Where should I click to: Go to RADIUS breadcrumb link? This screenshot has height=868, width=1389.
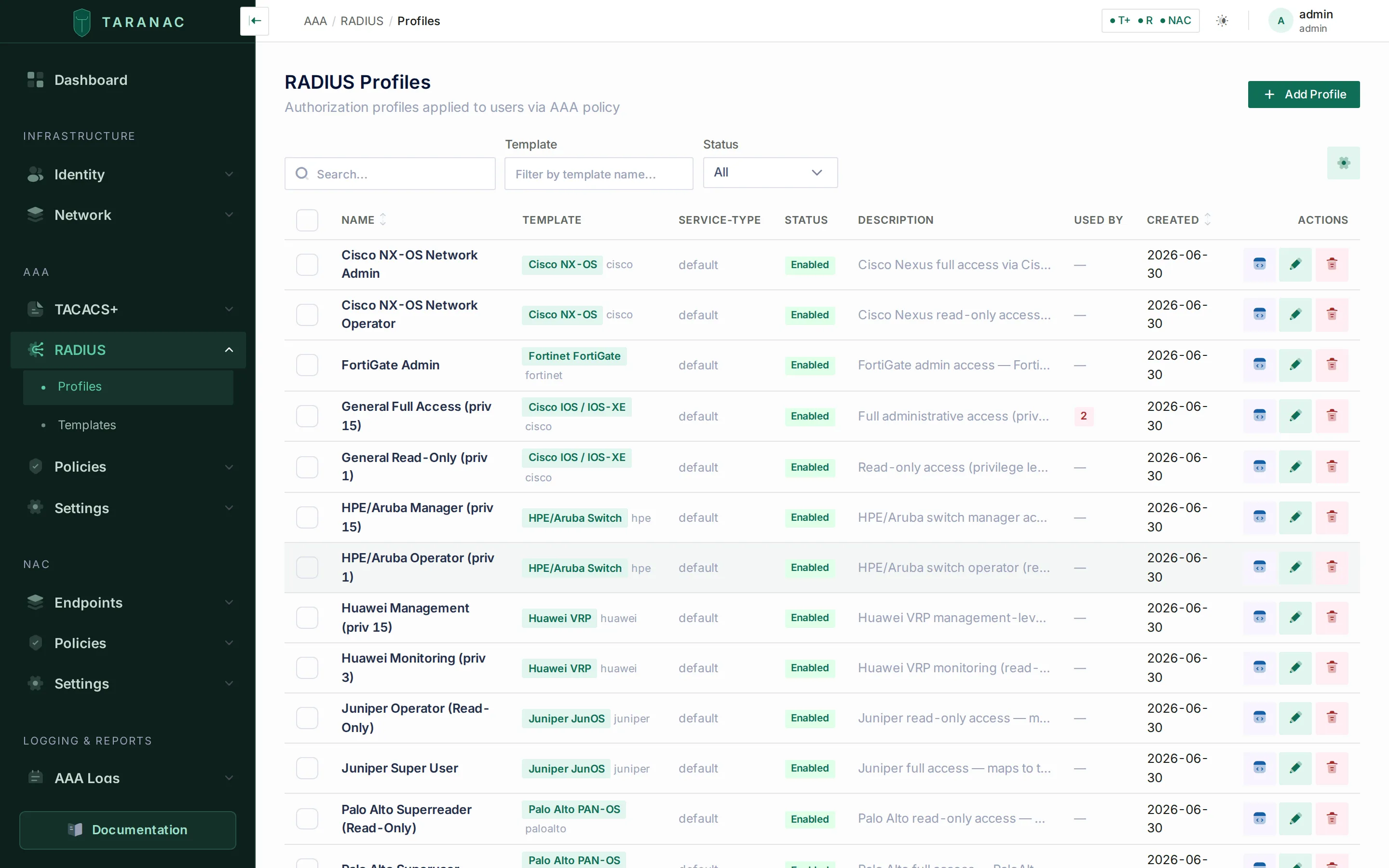pos(362,21)
